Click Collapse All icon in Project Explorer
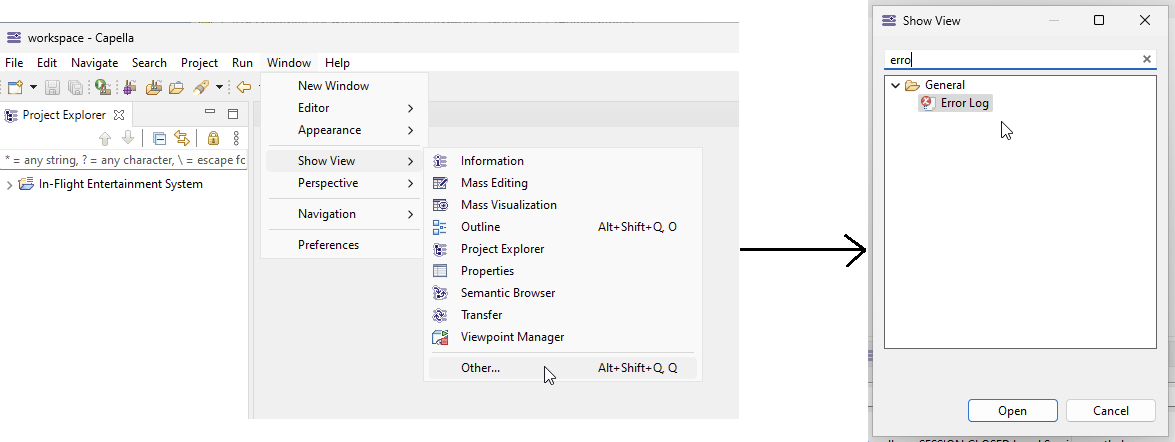The height and width of the screenshot is (442, 1175). click(x=159, y=138)
